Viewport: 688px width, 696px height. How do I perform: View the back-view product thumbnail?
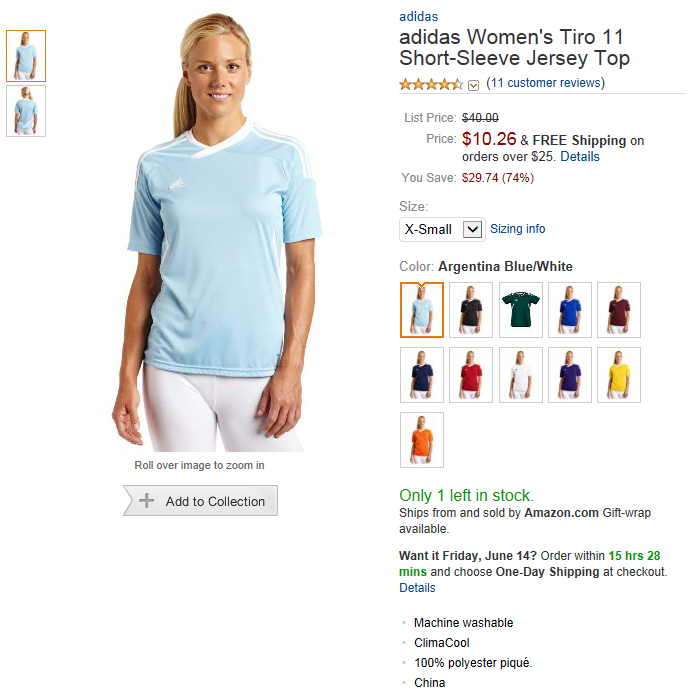click(x=26, y=111)
